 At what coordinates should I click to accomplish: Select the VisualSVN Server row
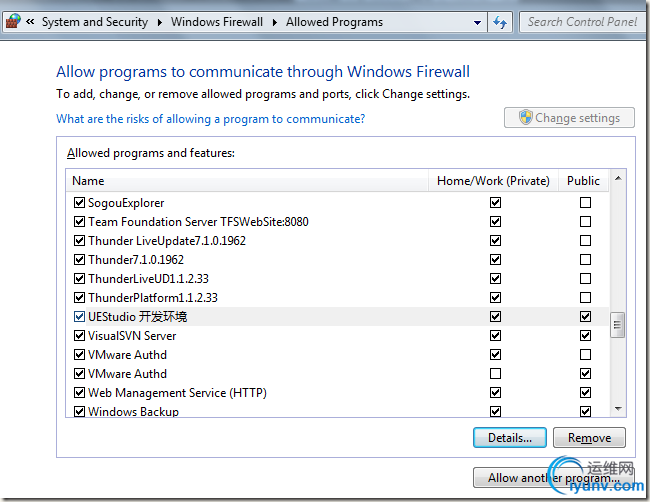pos(337,336)
